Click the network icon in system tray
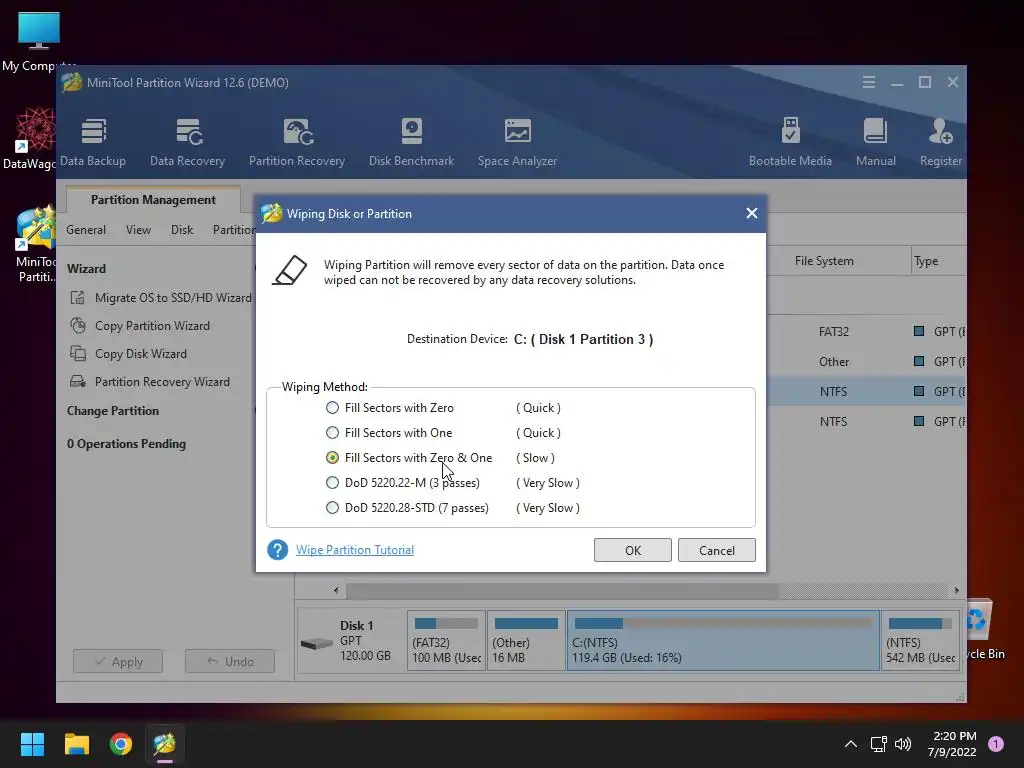 878,744
